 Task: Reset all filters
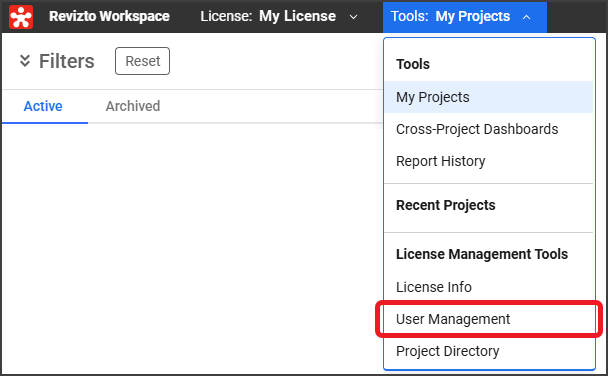click(142, 61)
